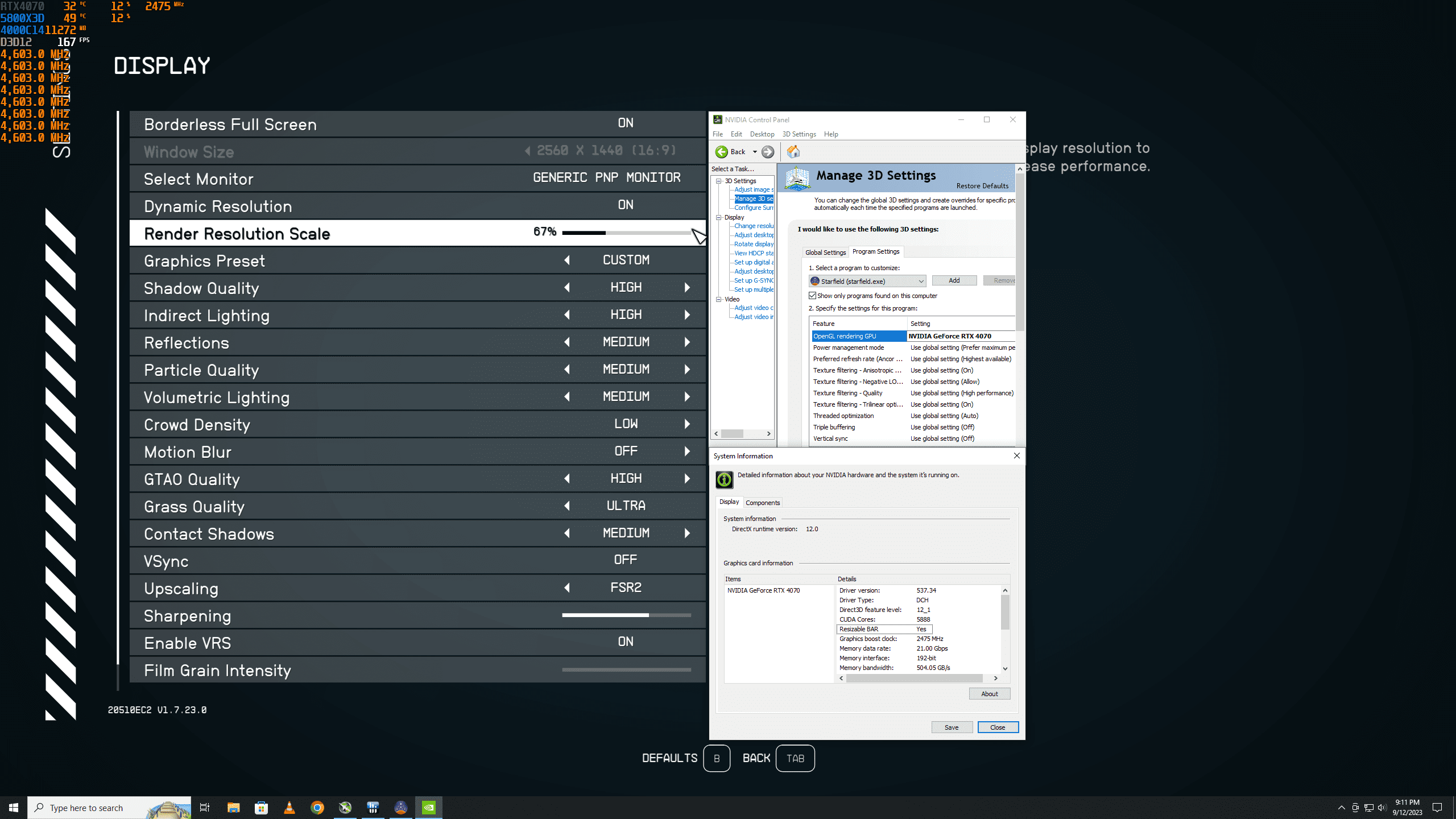Toggle Dynamic Resolution setting
This screenshot has height=819, width=1456.
point(417,206)
